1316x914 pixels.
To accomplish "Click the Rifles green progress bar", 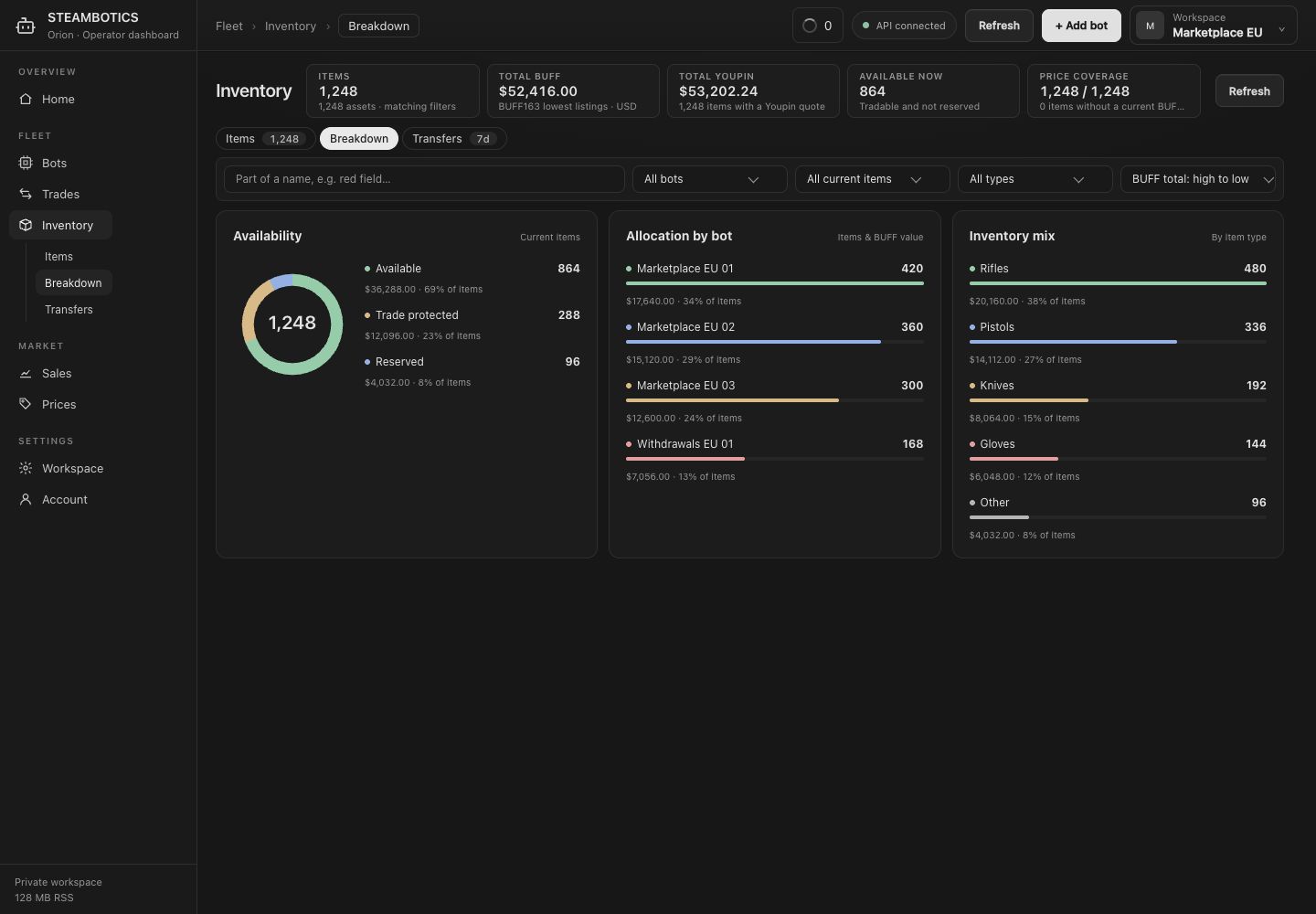I will click(1118, 283).
